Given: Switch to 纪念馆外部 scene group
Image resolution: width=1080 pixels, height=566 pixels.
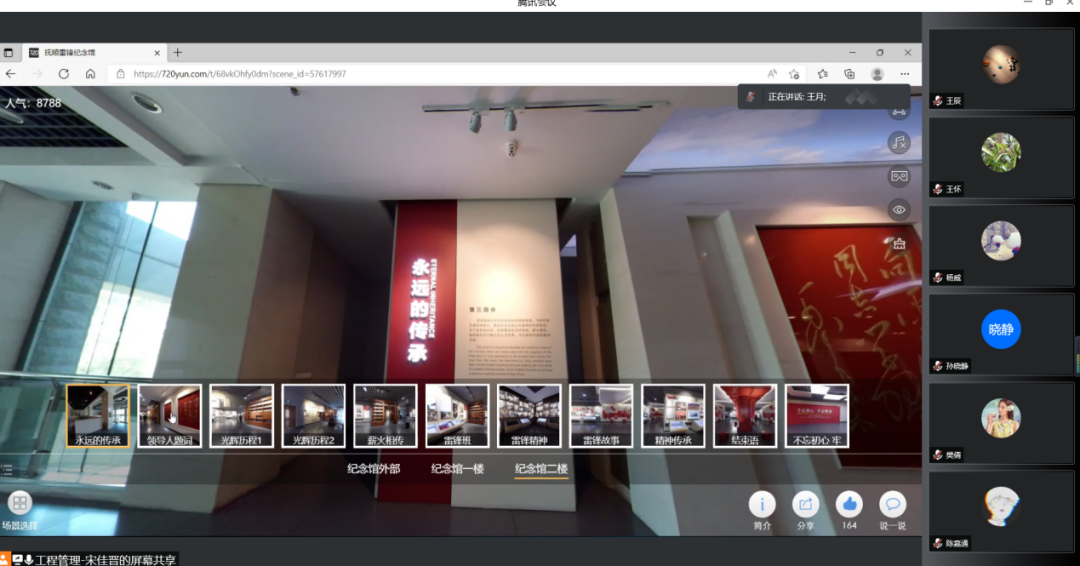Looking at the screenshot, I should click(373, 468).
